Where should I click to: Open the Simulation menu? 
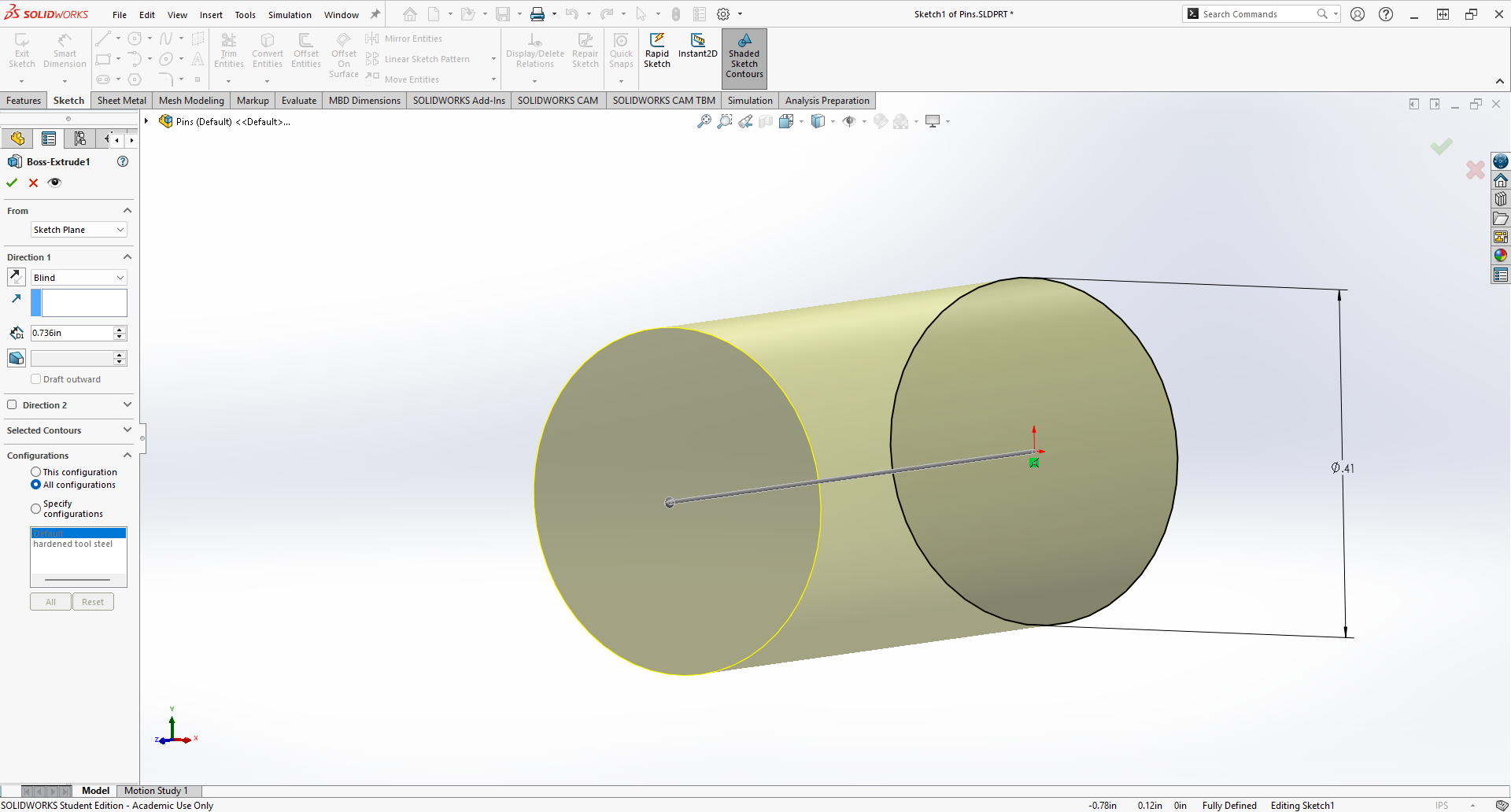coord(290,15)
